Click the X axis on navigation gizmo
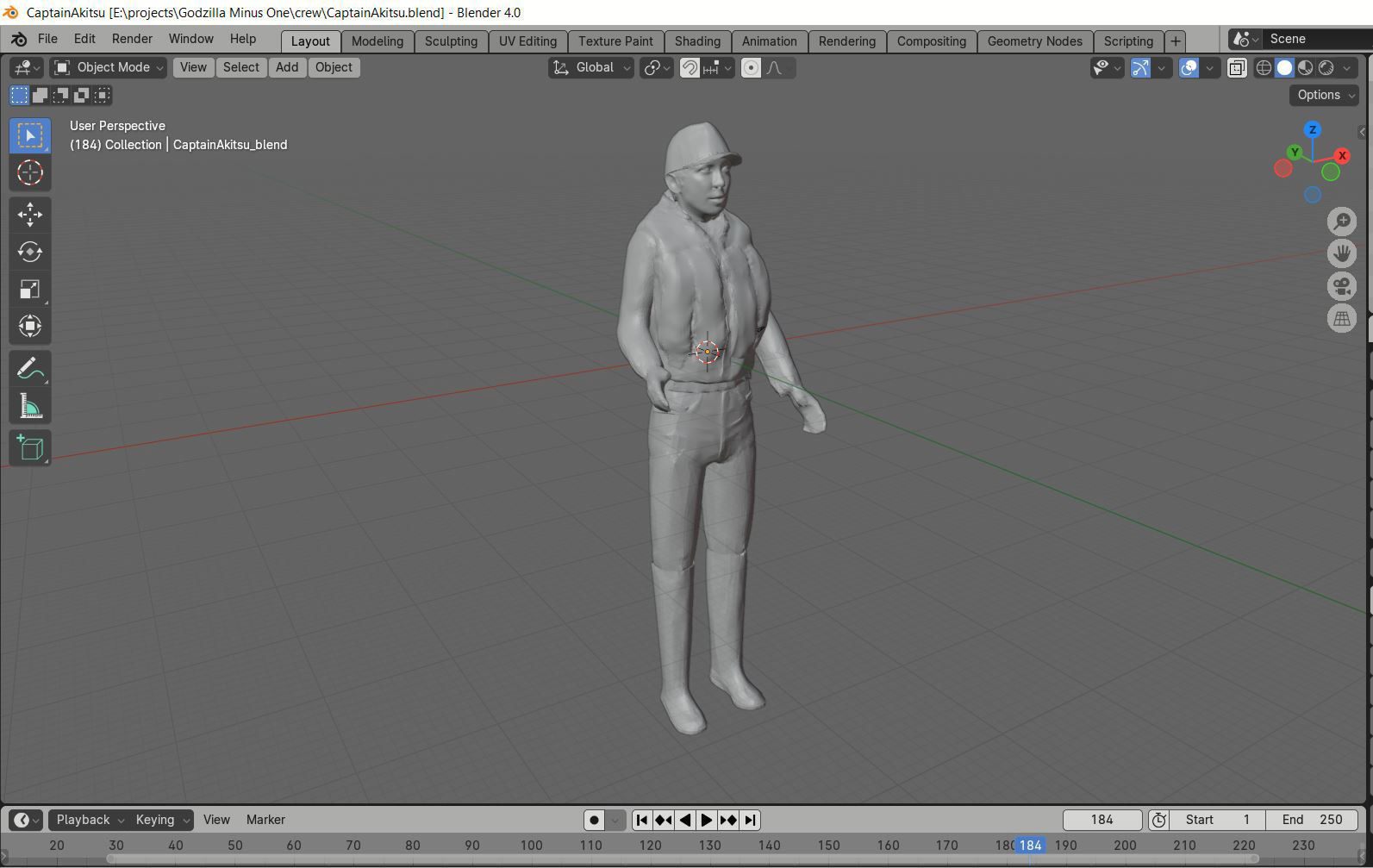Viewport: 1373px width, 868px height. coord(1342,155)
